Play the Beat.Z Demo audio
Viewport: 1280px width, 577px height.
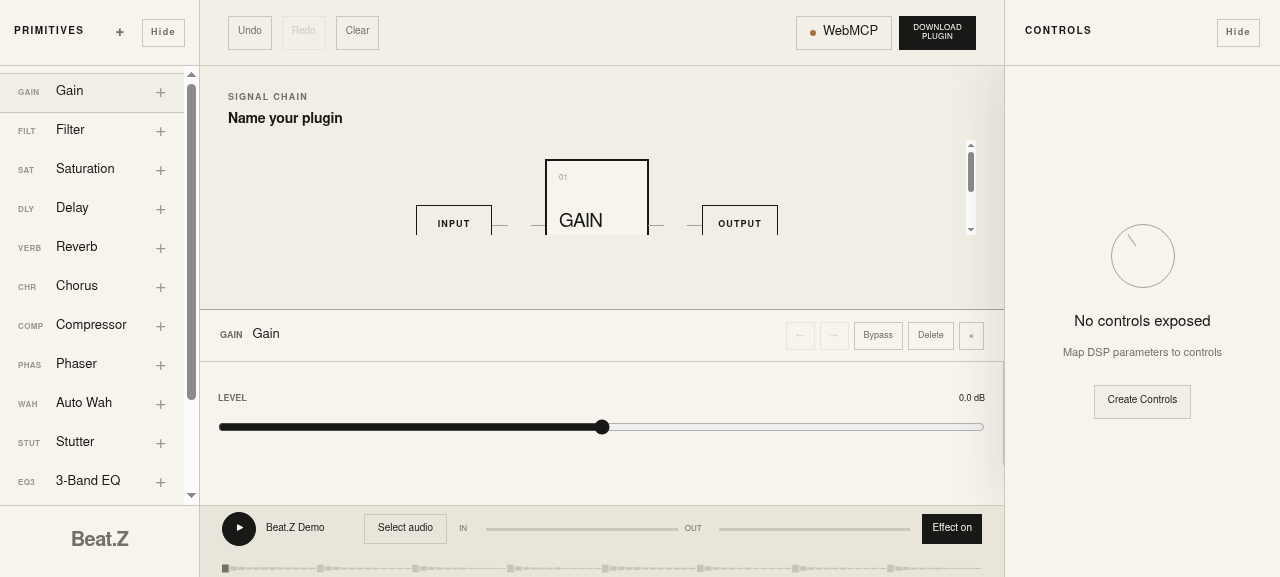(x=239, y=528)
